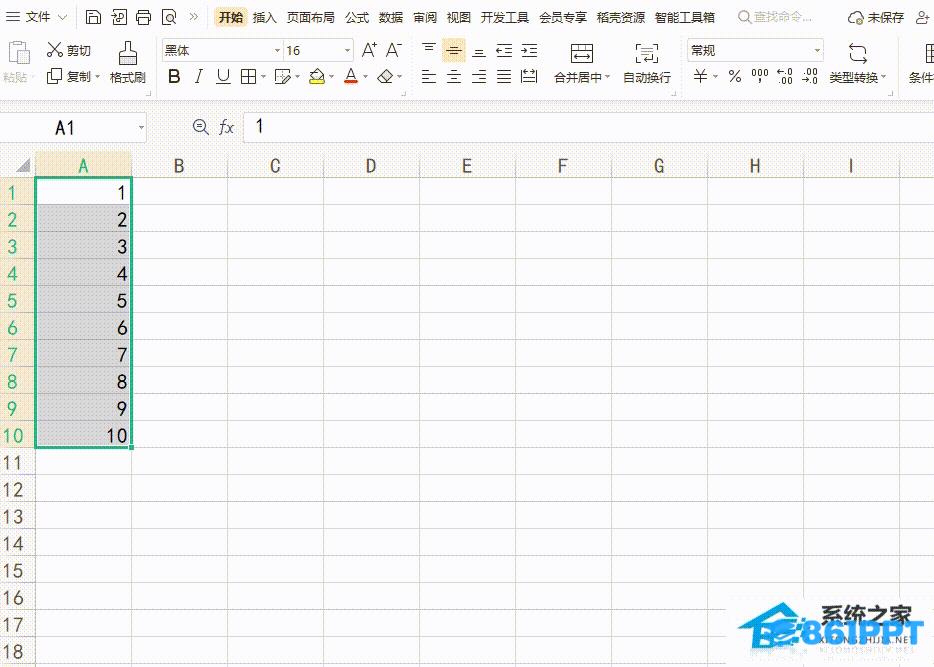The image size is (934, 667).
Task: Toggle Underline formatting
Action: click(223, 76)
